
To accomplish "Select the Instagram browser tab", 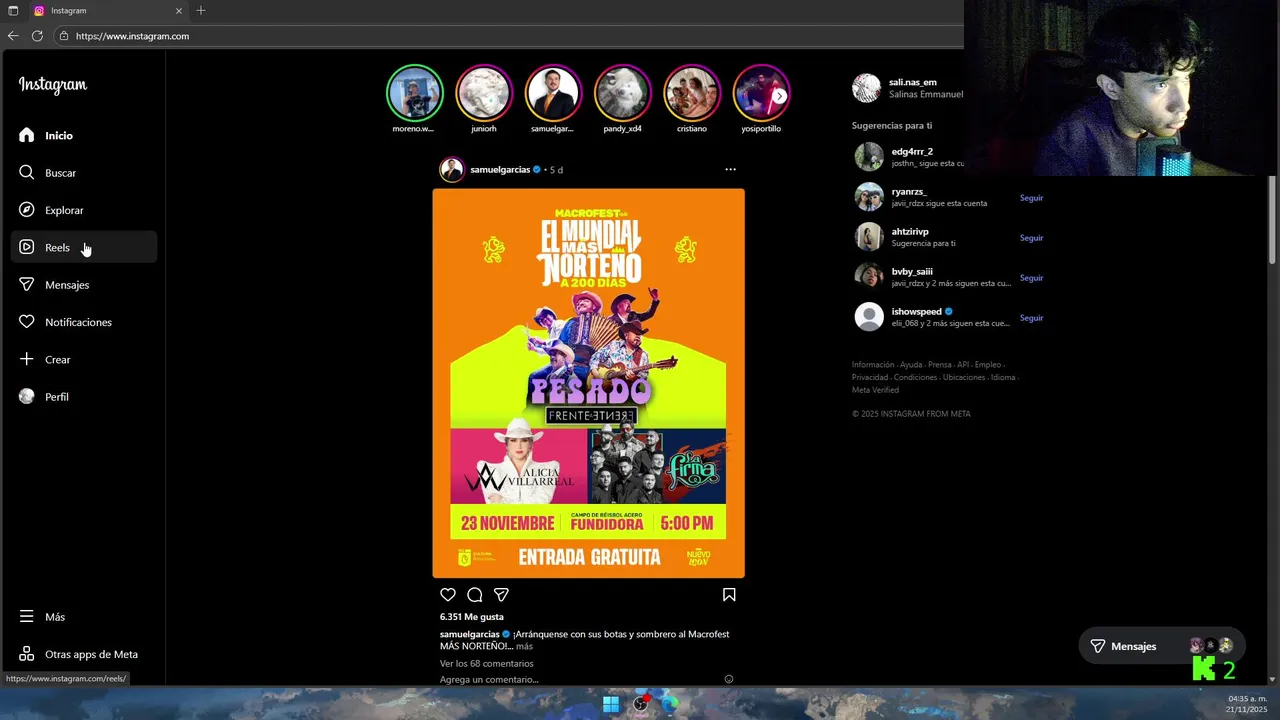I will [x=107, y=10].
